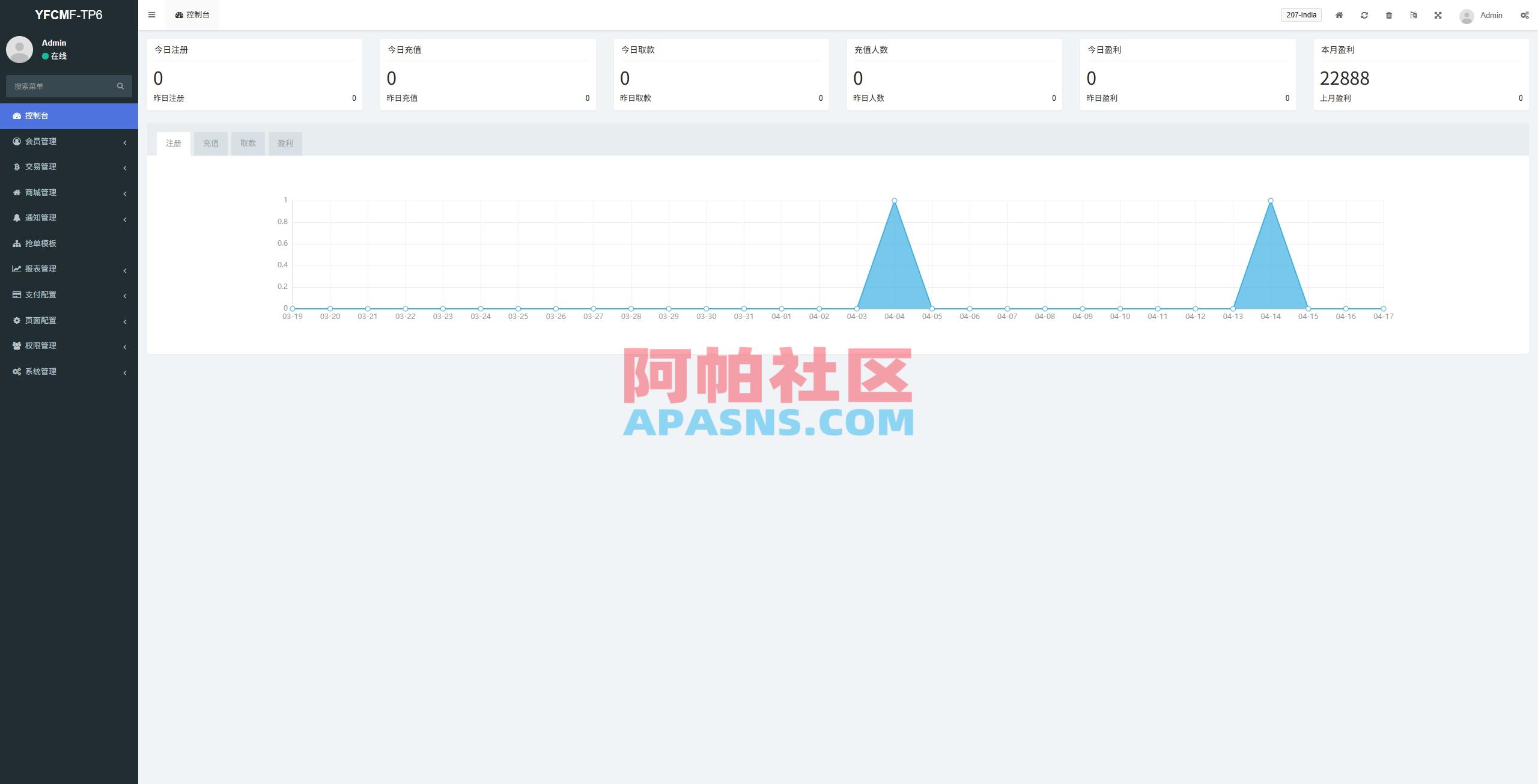Collapse the sidebar with the hamburger icon
This screenshot has width=1538, height=784.
pyautogui.click(x=151, y=14)
